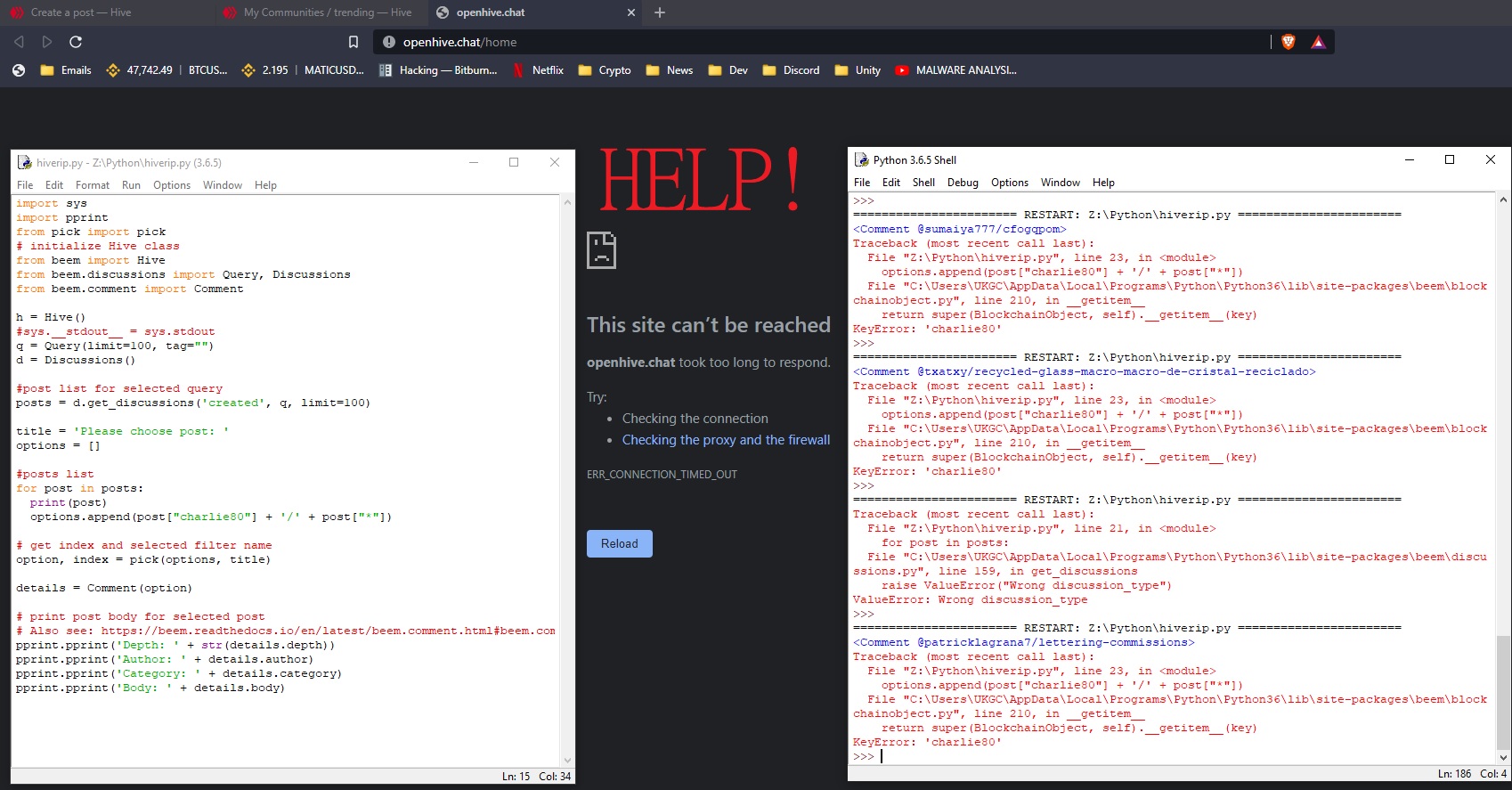Open the Emails bookmark folder
This screenshot has width=1512, height=790.
(x=66, y=70)
